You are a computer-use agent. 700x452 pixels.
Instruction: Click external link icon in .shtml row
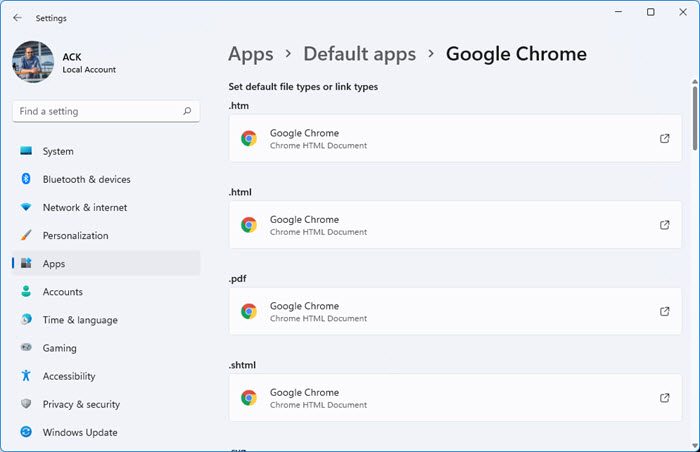coord(665,398)
